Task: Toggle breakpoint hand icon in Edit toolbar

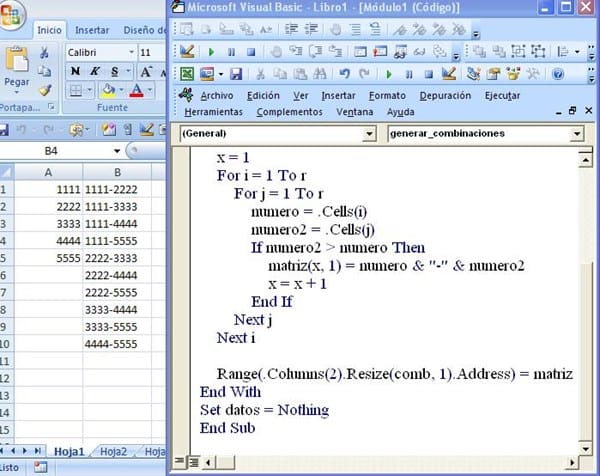Action: [336, 29]
